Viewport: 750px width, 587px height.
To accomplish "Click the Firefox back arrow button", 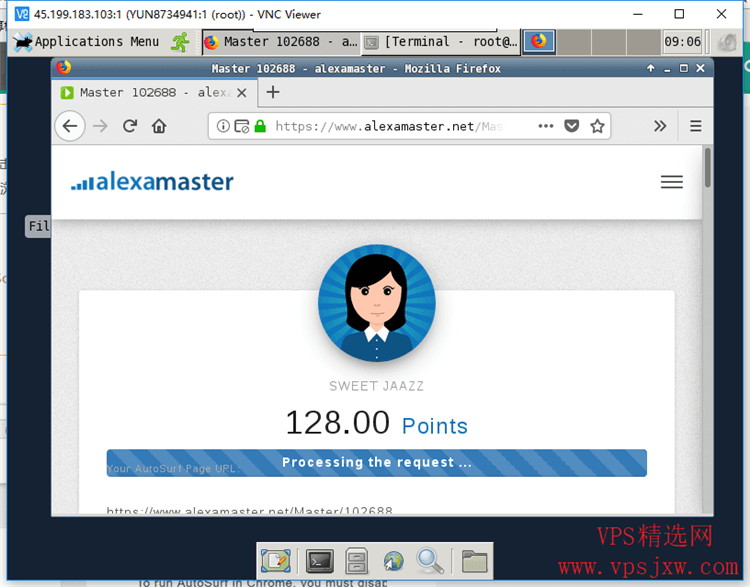I will (69, 126).
